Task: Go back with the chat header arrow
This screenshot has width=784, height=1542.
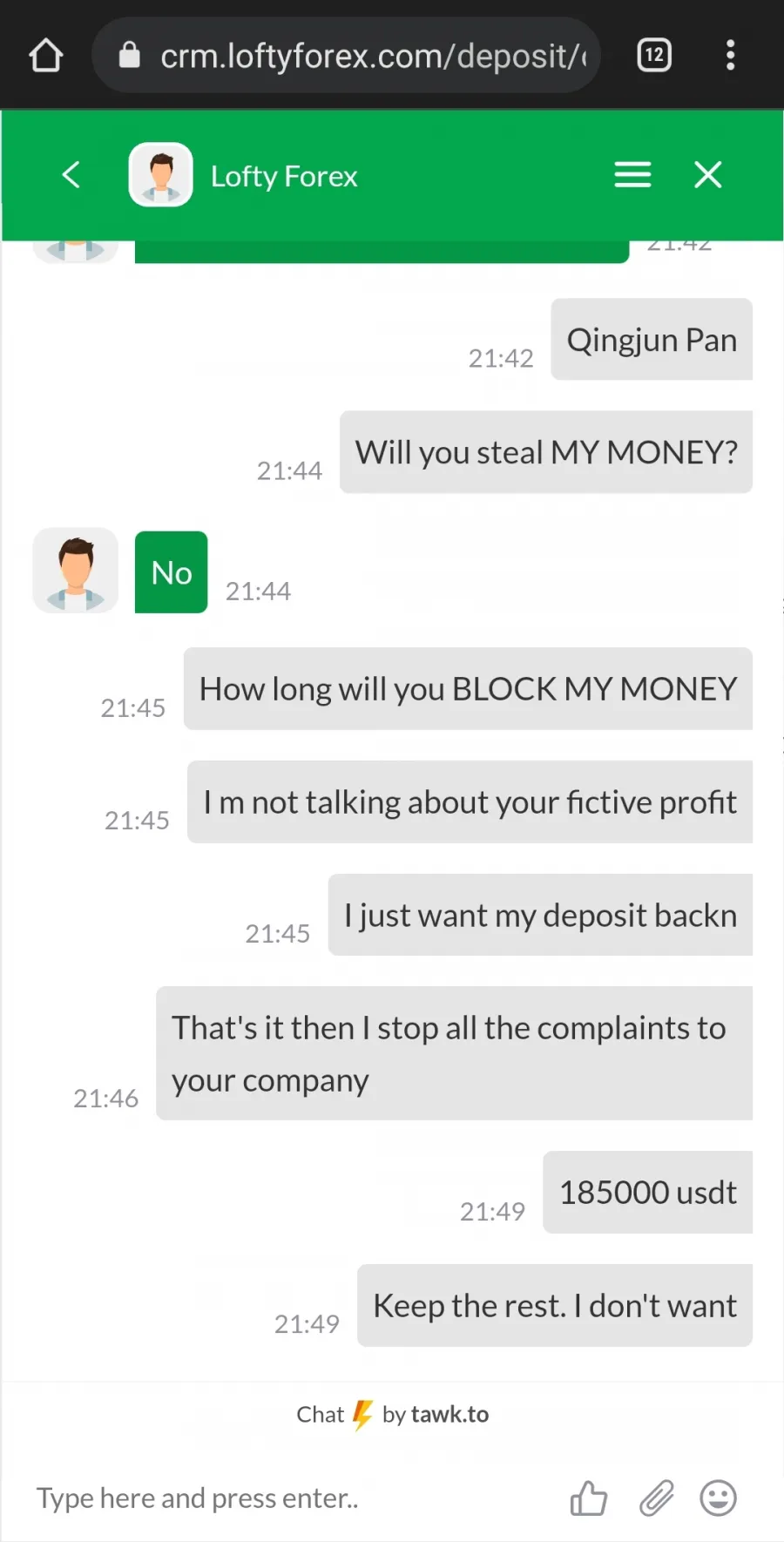Action: pos(71,175)
